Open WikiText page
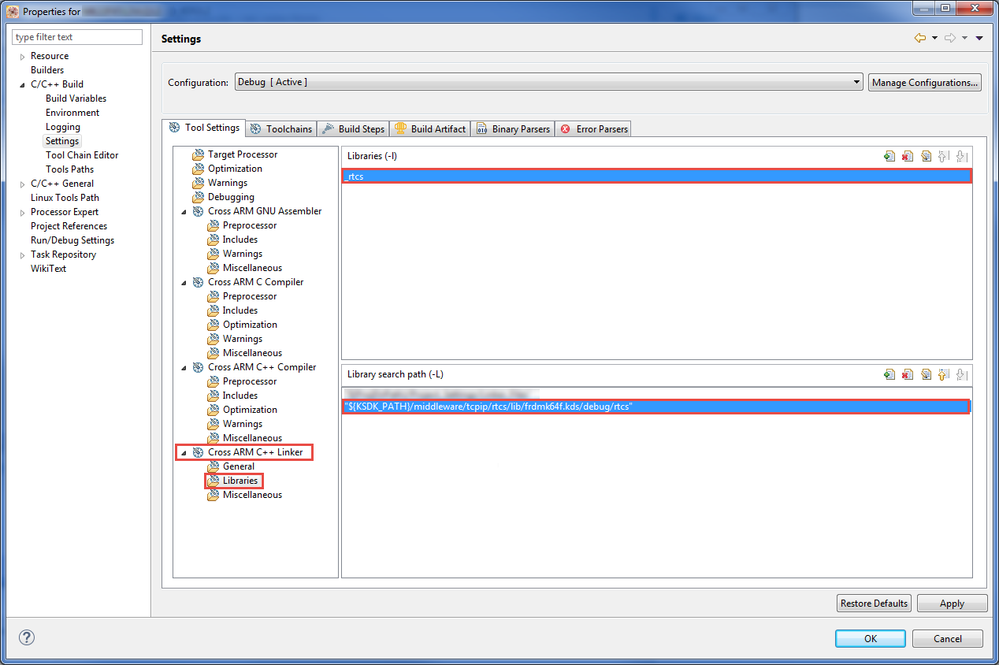This screenshot has height=665, width=999. pos(48,269)
